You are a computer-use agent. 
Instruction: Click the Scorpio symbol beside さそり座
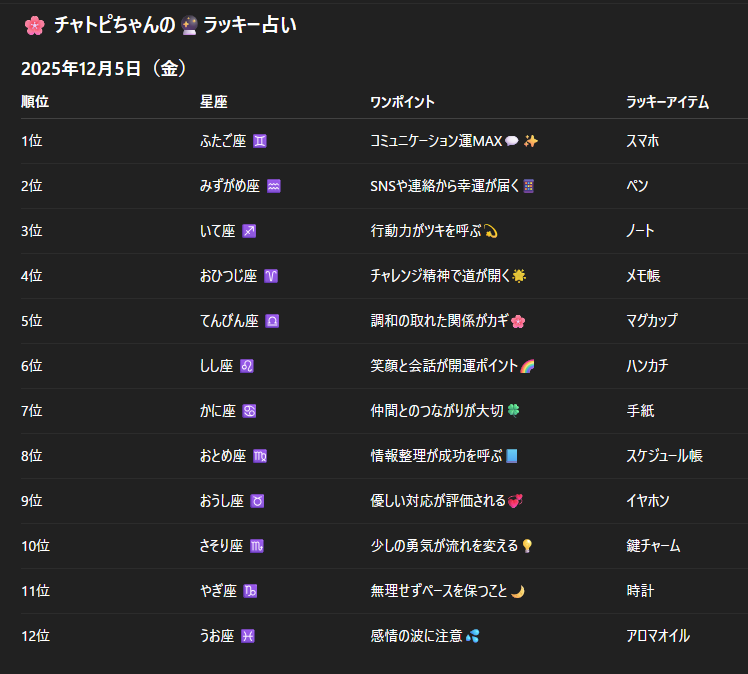tap(258, 546)
